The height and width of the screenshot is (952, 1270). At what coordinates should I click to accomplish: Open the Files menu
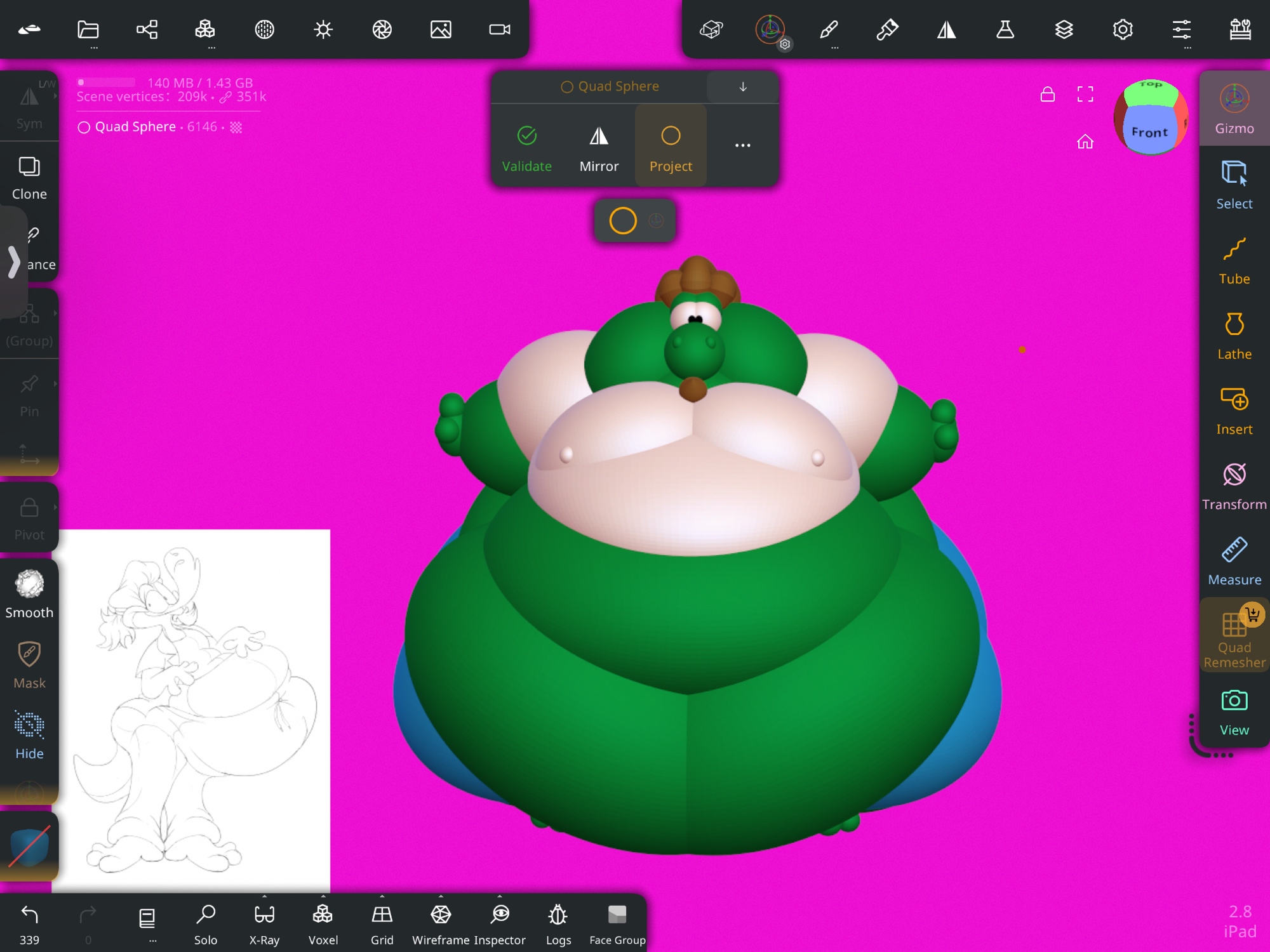pos(88,29)
